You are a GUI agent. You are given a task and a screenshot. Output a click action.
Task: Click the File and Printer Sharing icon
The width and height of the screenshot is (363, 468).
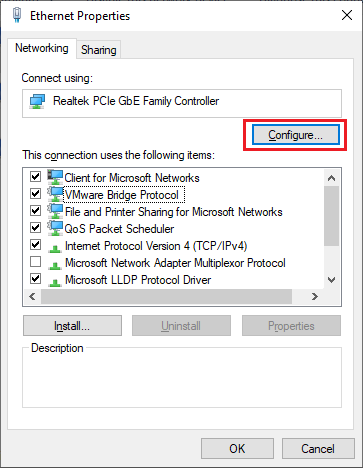[55, 211]
